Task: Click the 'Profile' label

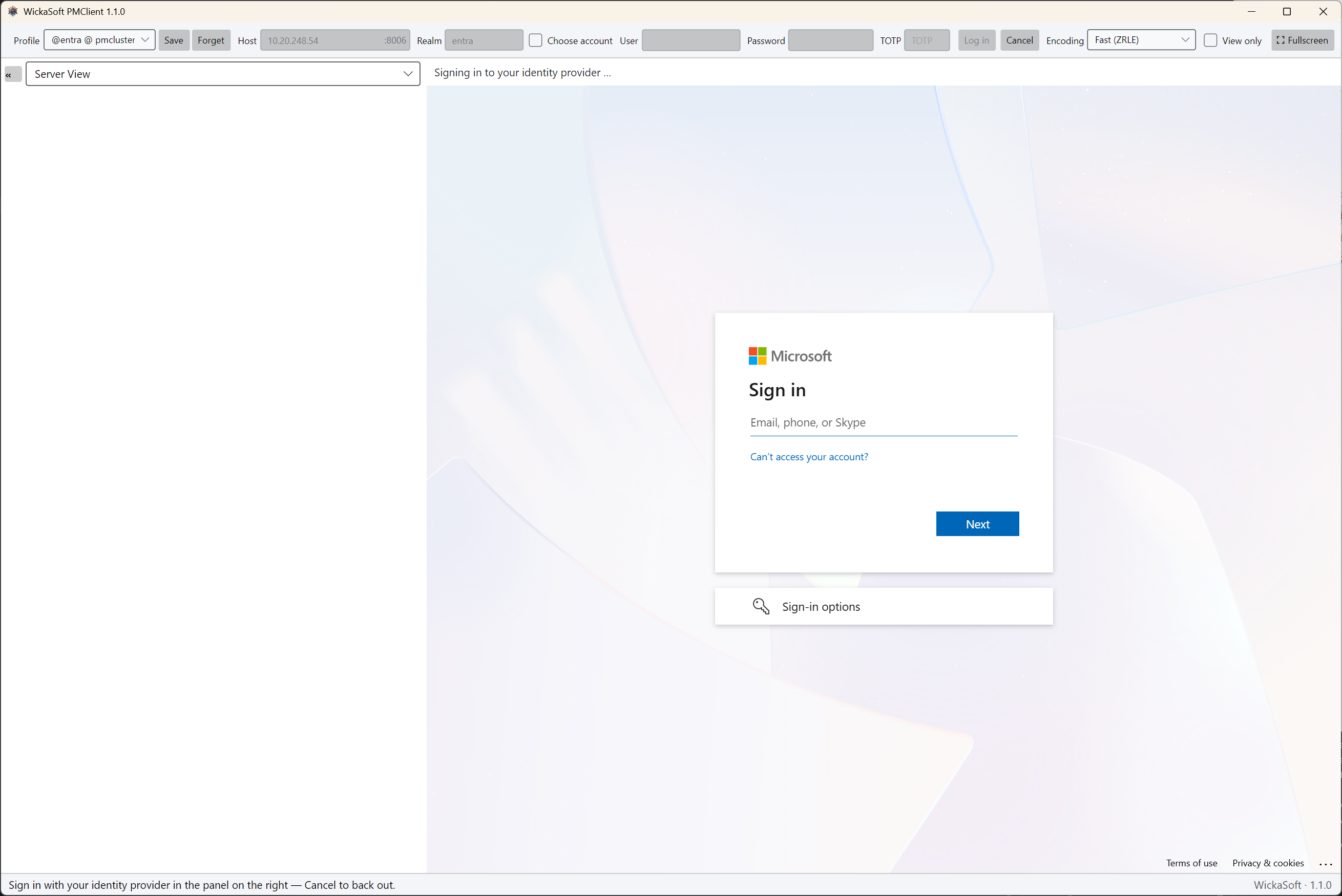Action: [x=26, y=40]
